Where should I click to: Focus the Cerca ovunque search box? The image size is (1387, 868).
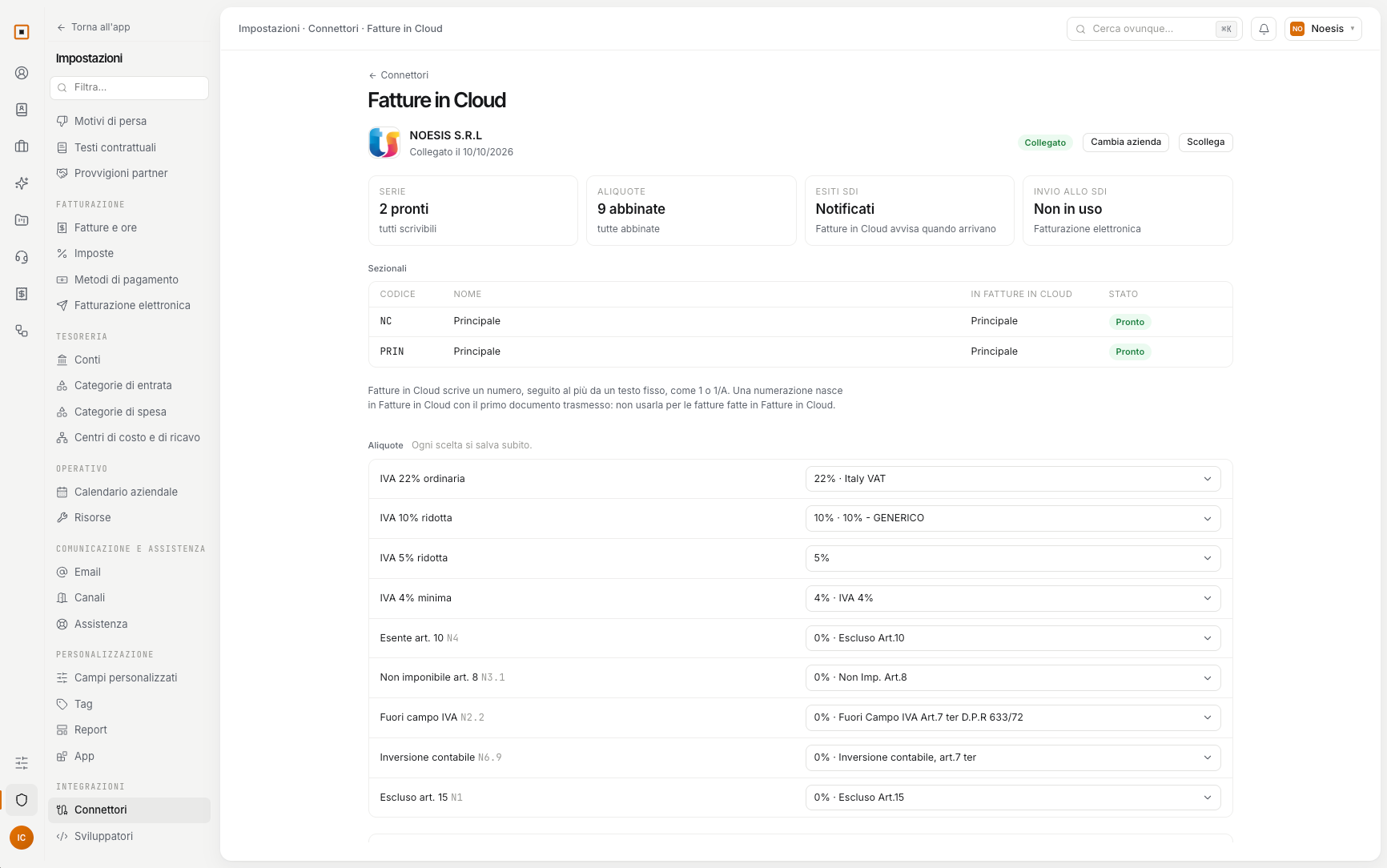click(1155, 29)
